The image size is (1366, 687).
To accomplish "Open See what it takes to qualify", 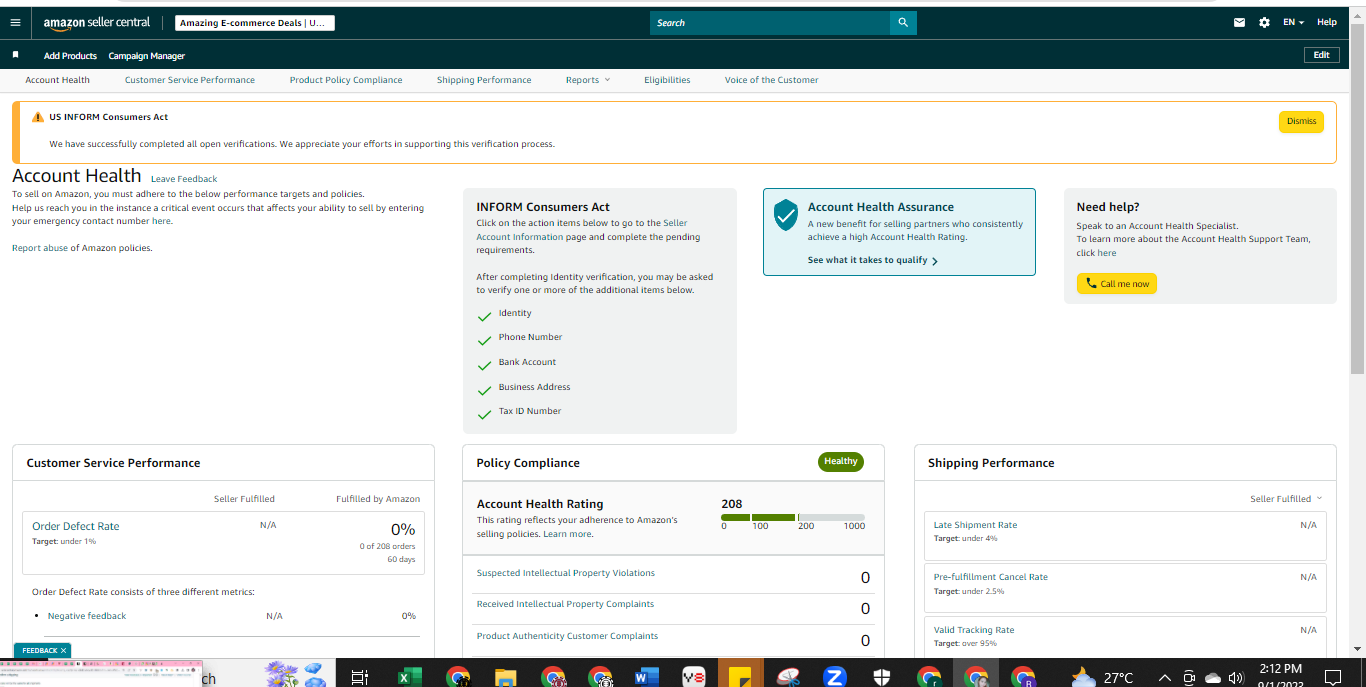I will 868,260.
